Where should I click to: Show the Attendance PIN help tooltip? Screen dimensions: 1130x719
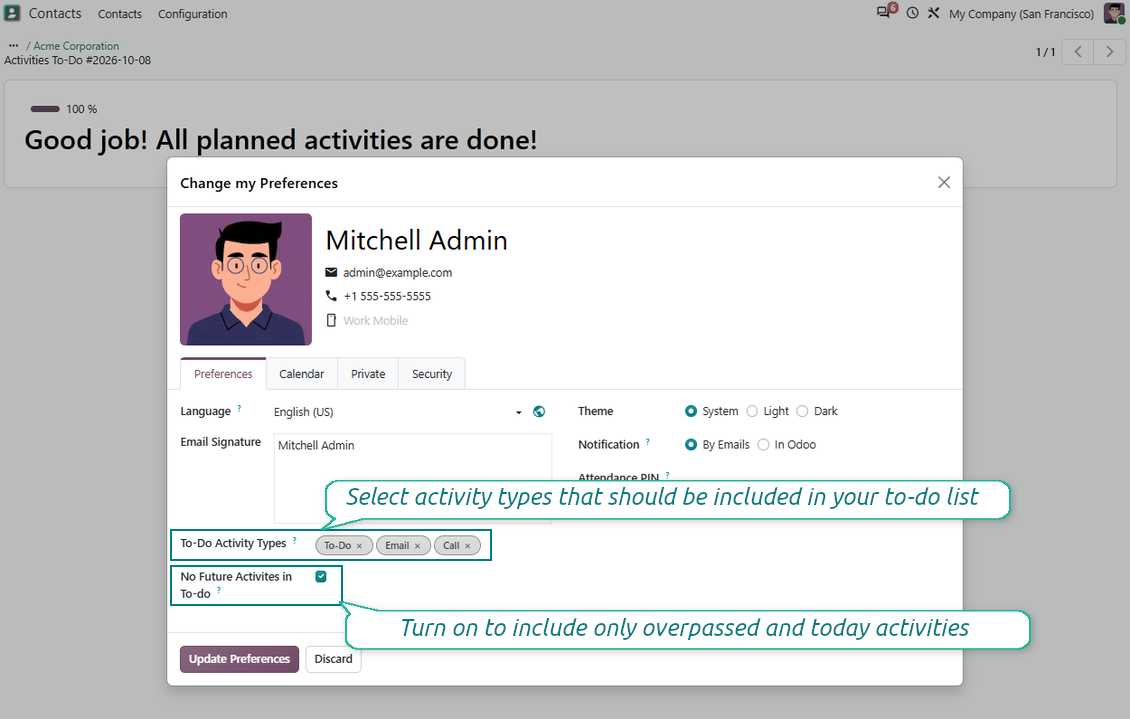[667, 475]
